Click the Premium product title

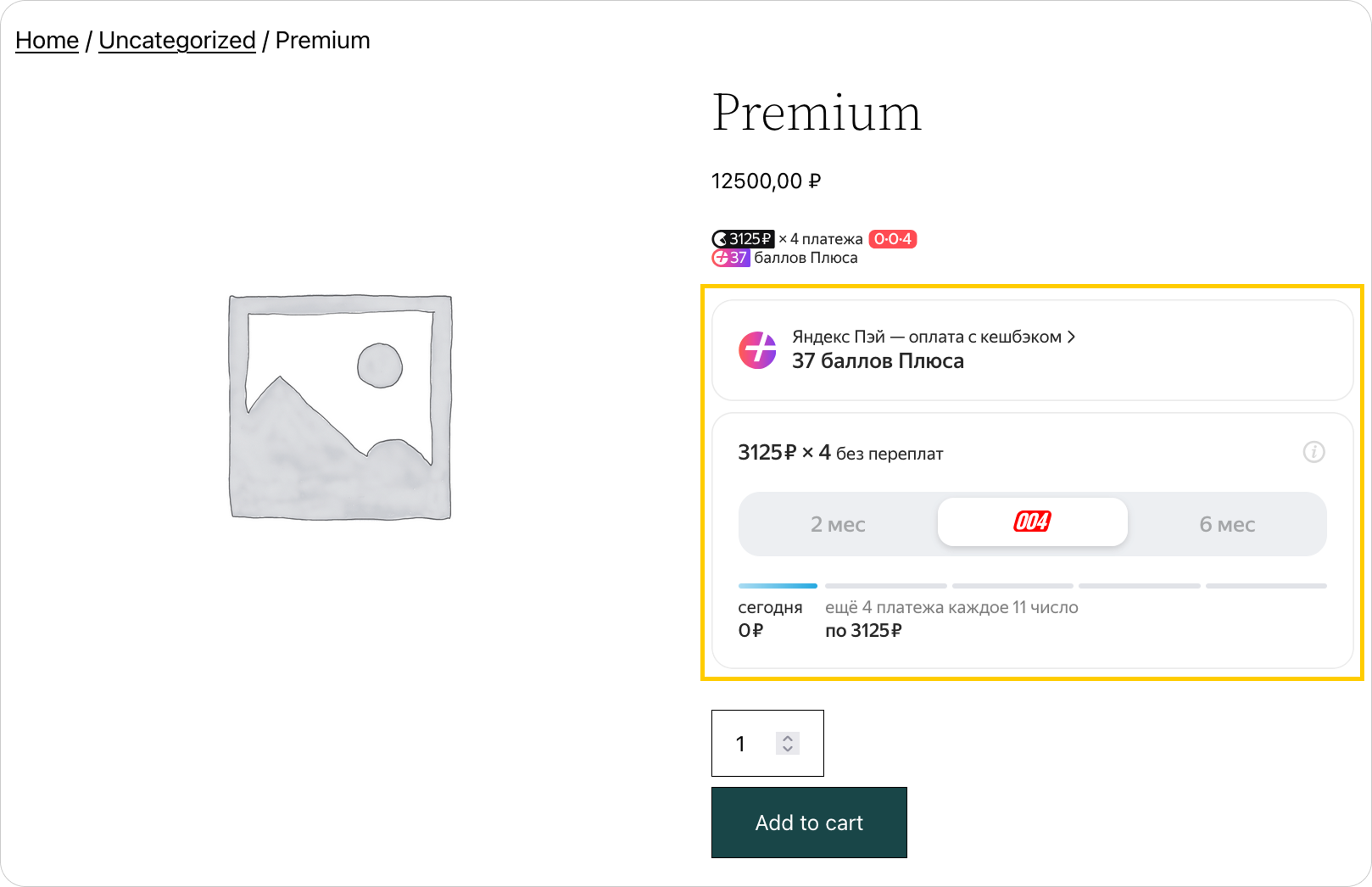tap(817, 113)
